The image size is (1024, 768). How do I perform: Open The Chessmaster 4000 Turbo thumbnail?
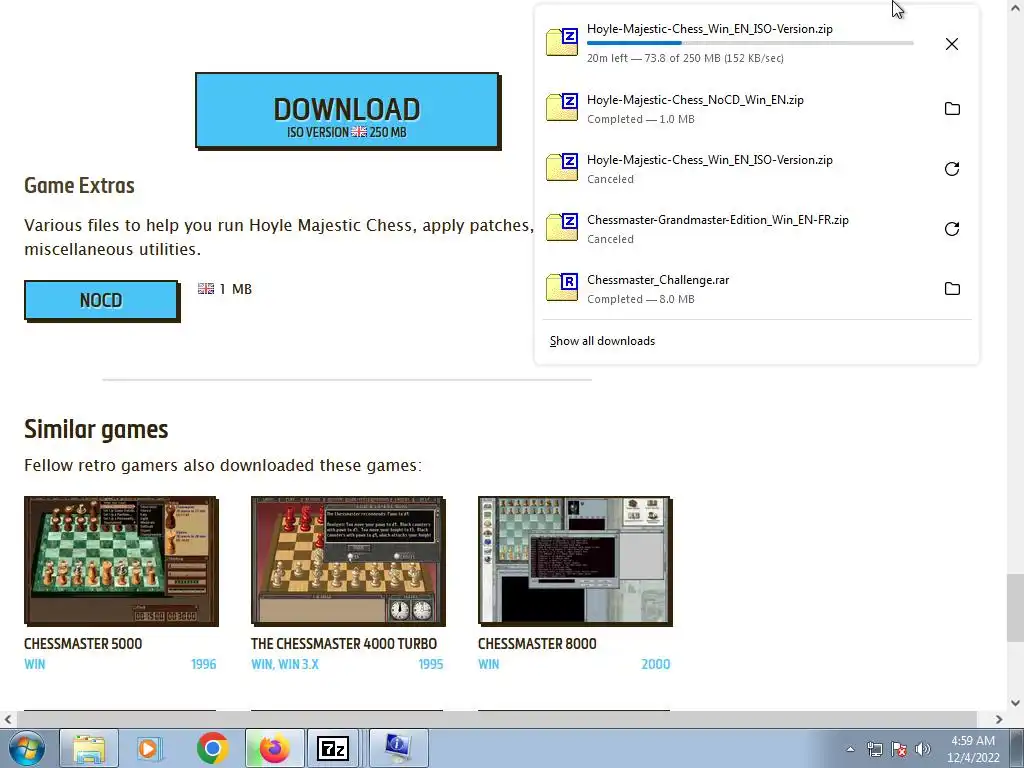[x=348, y=561]
